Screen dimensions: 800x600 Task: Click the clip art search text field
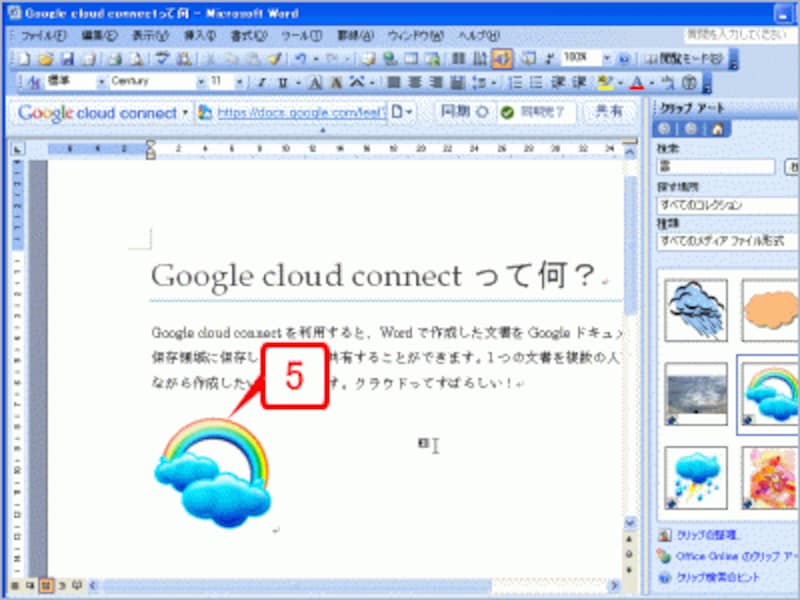716,167
